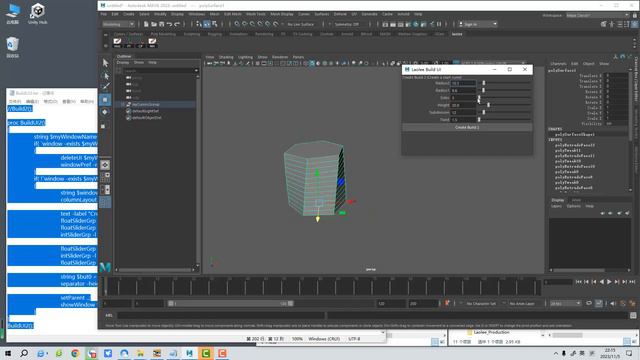Image resolution: width=640 pixels, height=360 pixels.
Task: Click last MEL script shelf icon
Action: click(x=152, y=42)
